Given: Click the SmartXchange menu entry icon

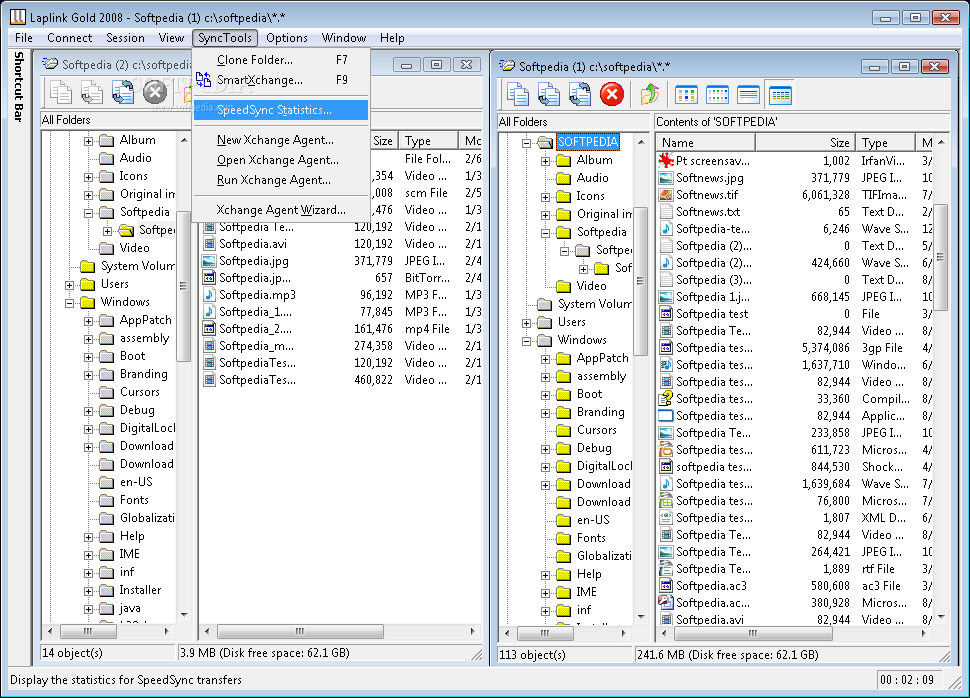Looking at the screenshot, I should pyautogui.click(x=204, y=80).
